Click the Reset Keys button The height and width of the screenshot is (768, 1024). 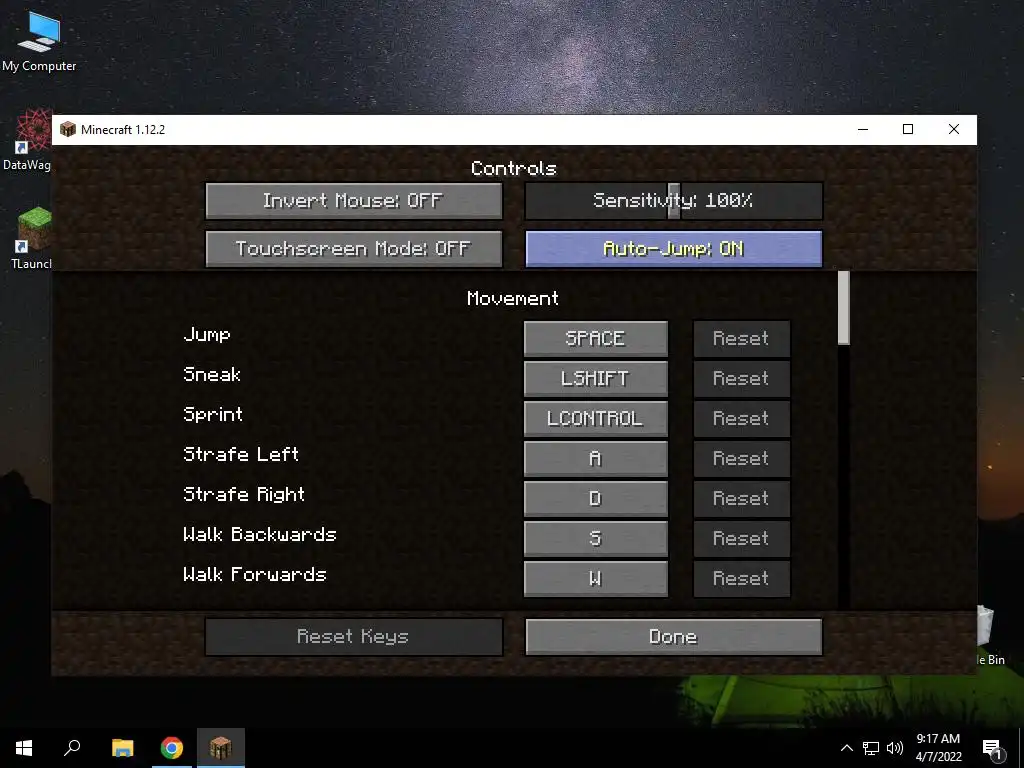(x=354, y=637)
